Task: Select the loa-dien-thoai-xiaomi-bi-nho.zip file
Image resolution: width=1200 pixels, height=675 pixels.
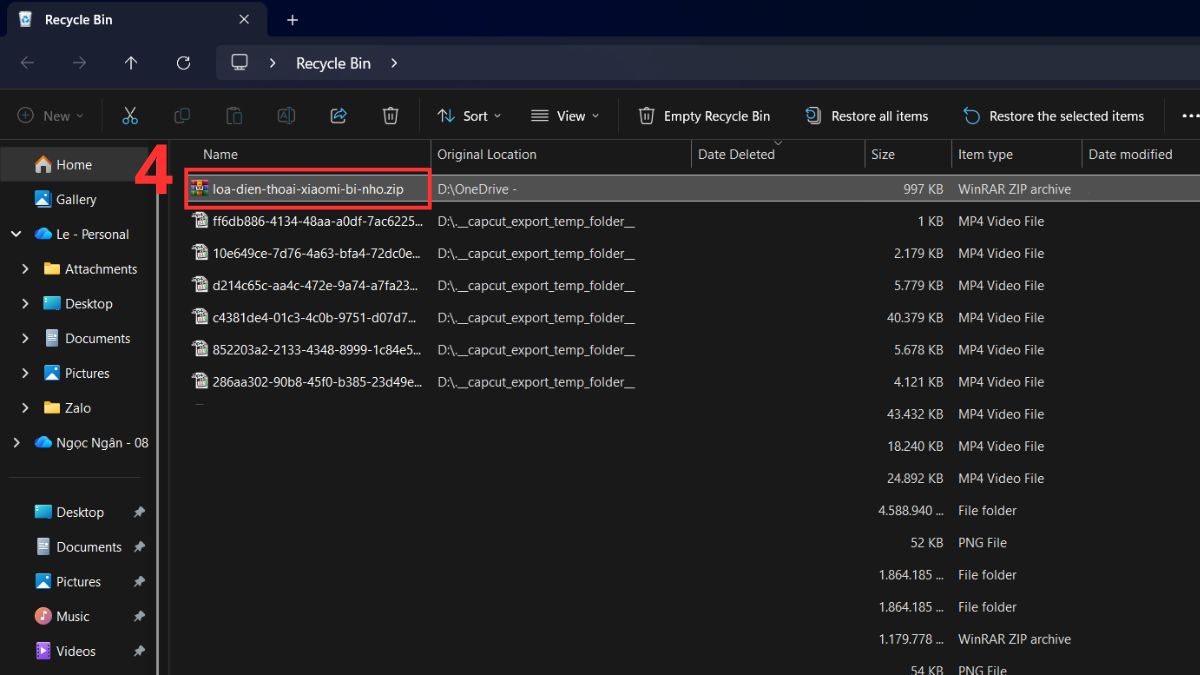Action: [307, 188]
